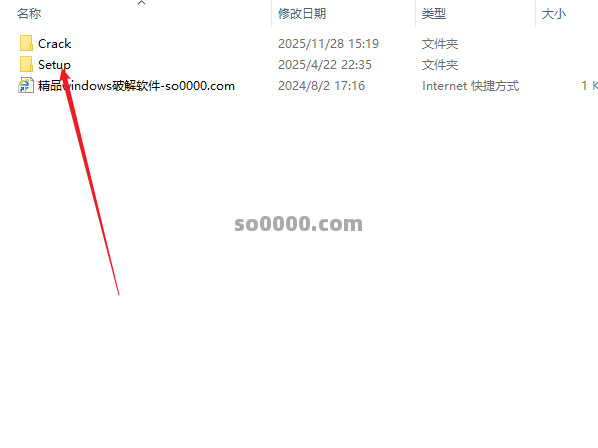Select the Setup folder icon

[x=26, y=64]
